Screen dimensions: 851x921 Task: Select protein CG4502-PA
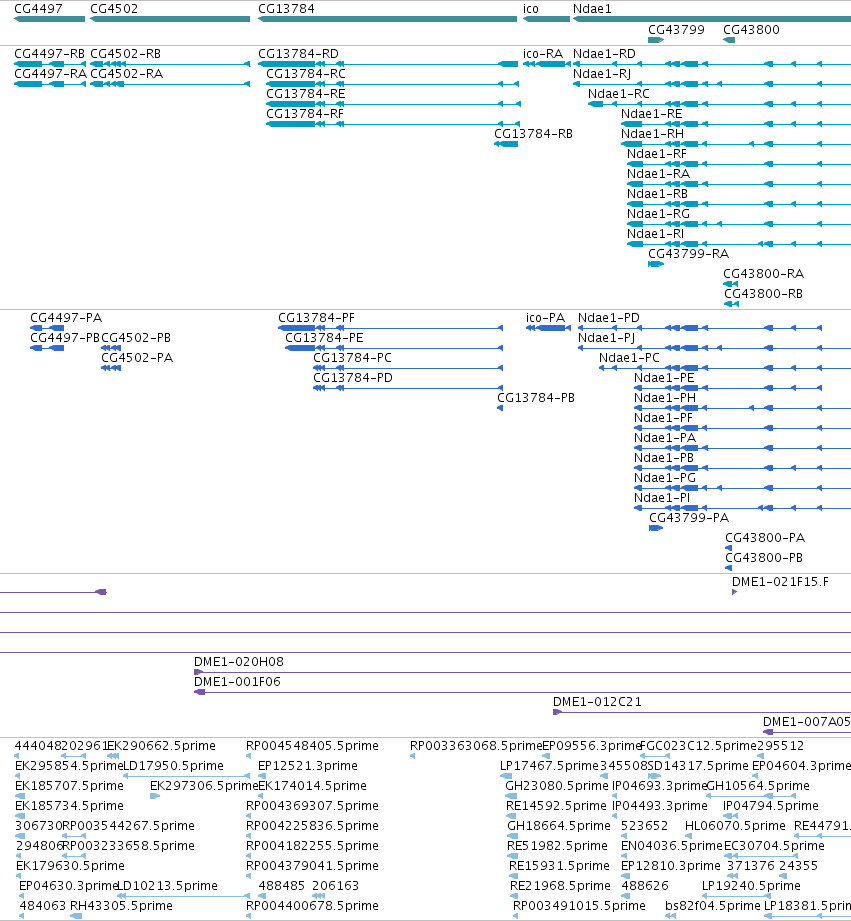[137, 358]
